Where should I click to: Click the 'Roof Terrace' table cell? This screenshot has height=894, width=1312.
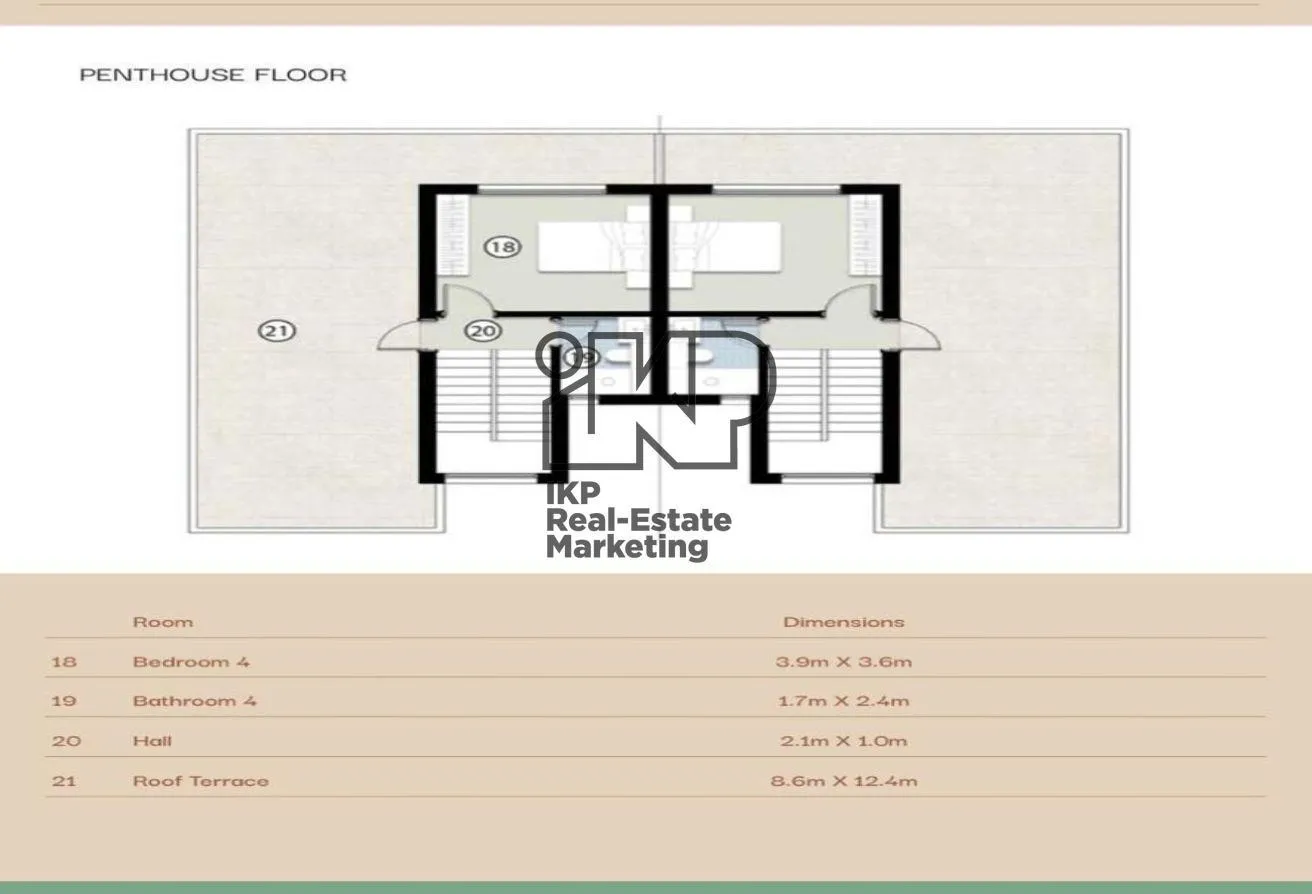pos(201,781)
